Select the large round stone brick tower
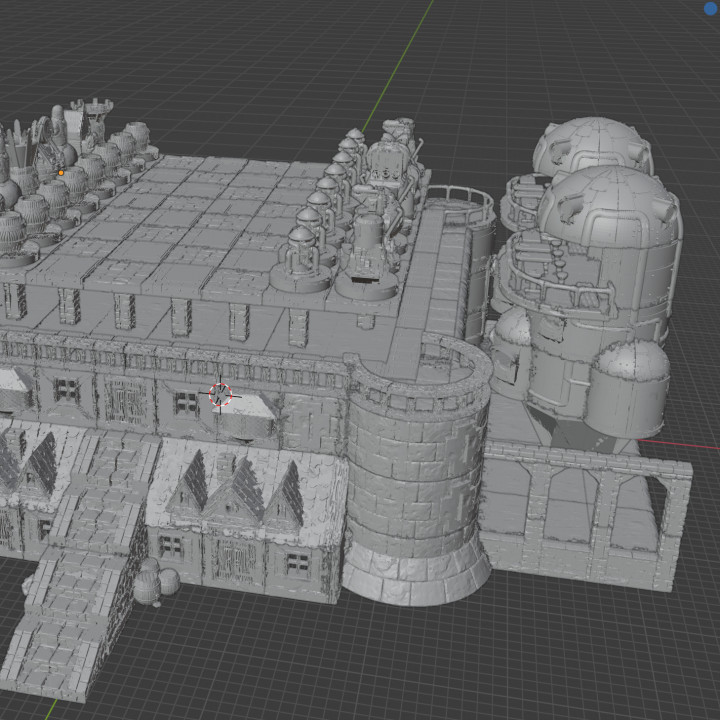The width and height of the screenshot is (720, 720). (x=414, y=482)
